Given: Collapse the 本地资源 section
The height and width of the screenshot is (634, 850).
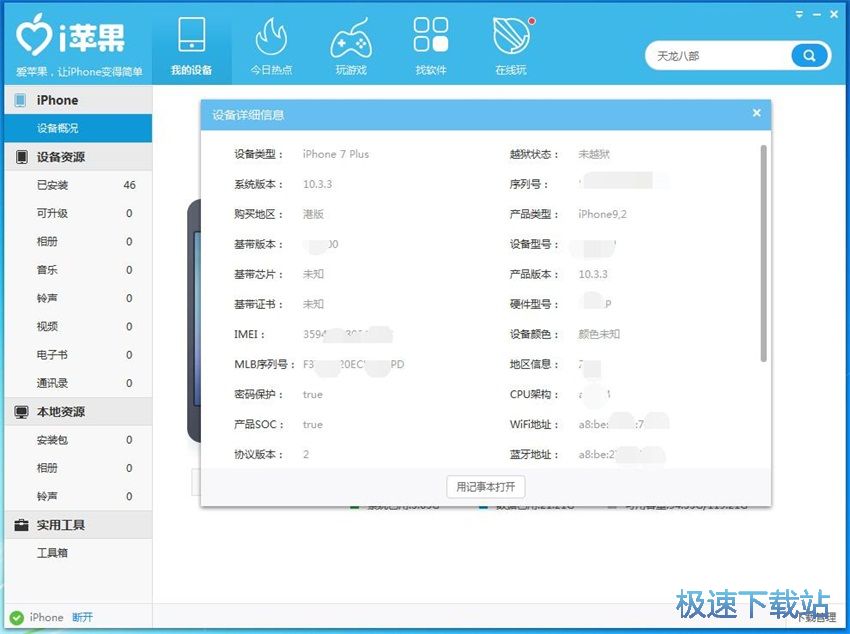Looking at the screenshot, I should tap(78, 412).
